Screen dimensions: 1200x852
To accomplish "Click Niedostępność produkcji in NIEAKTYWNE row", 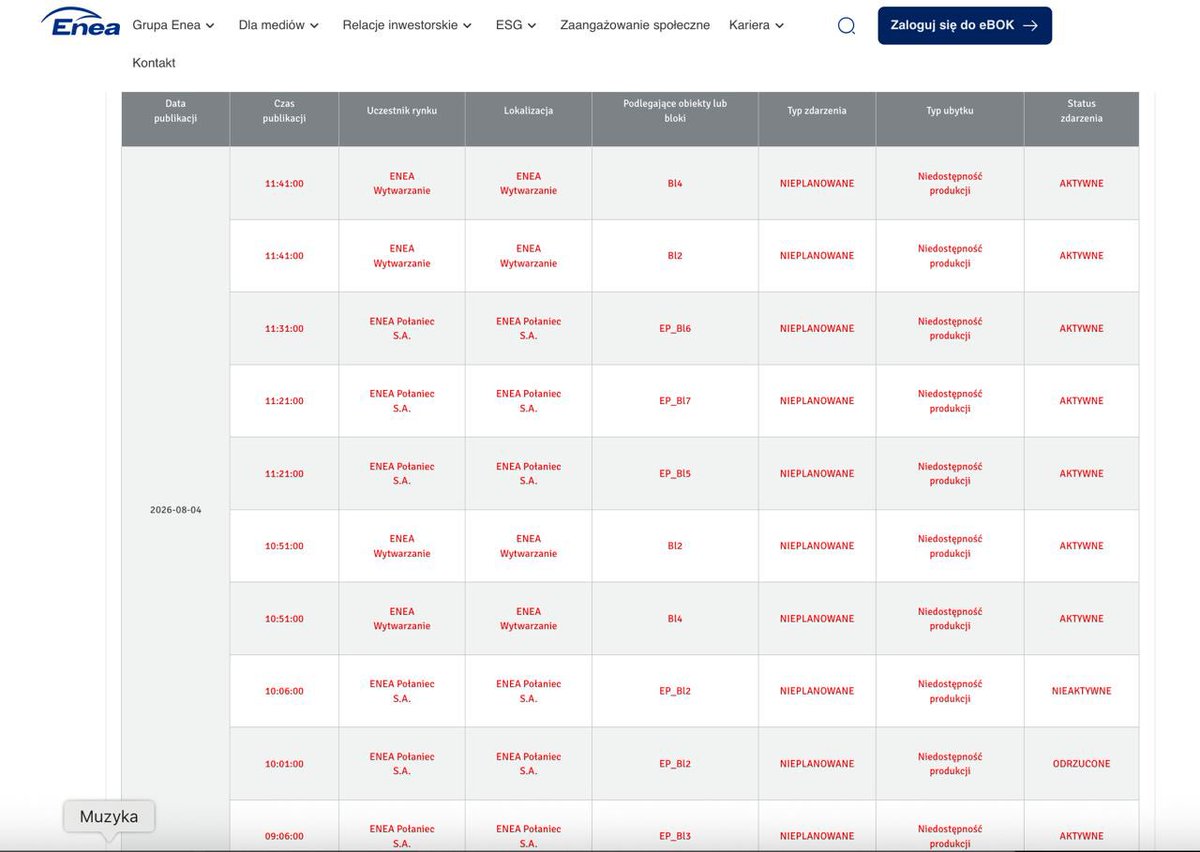I will tap(950, 691).
